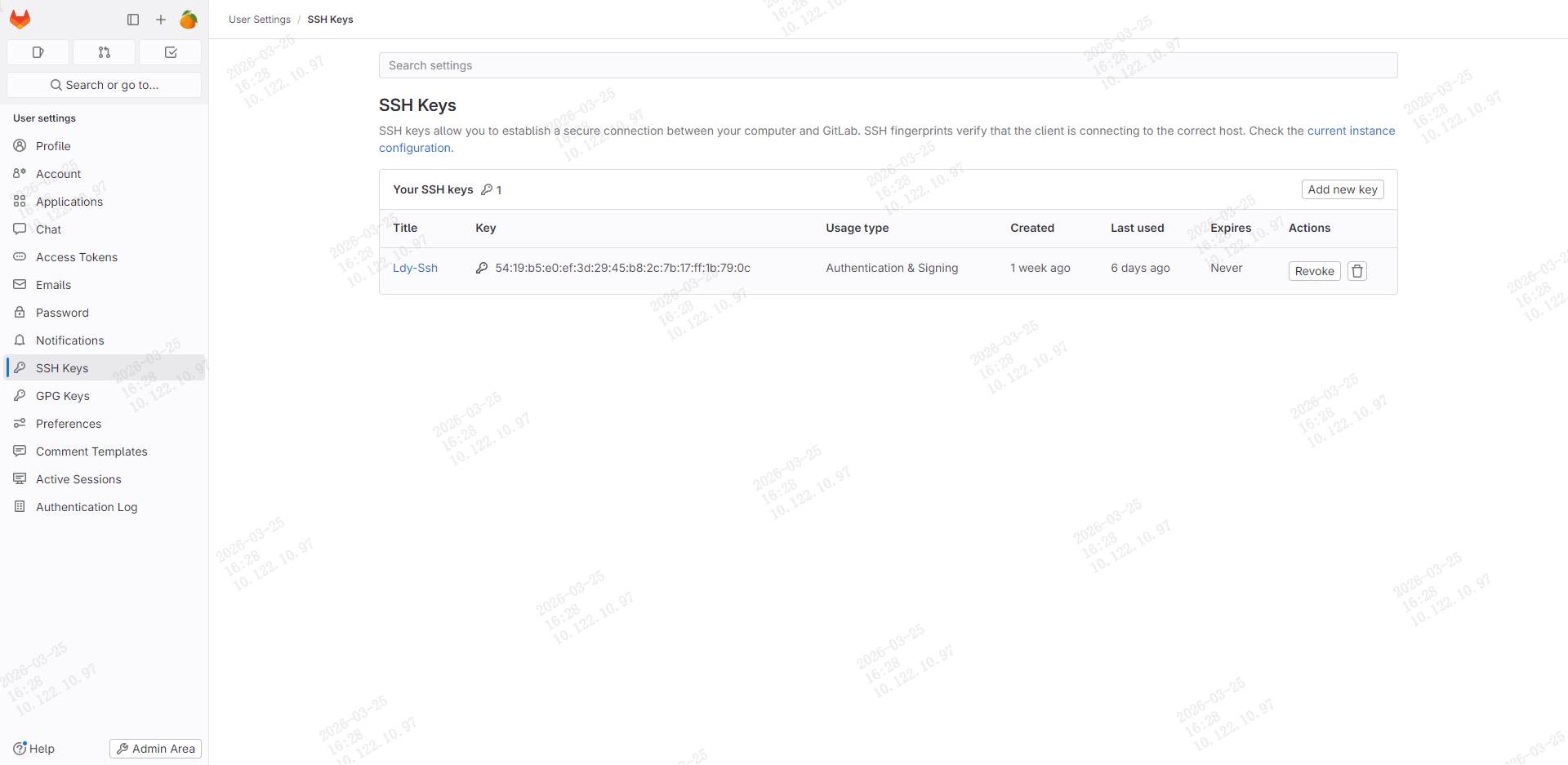1568x765 pixels.
Task: Click the Profile sidebar icon
Action: [20, 145]
